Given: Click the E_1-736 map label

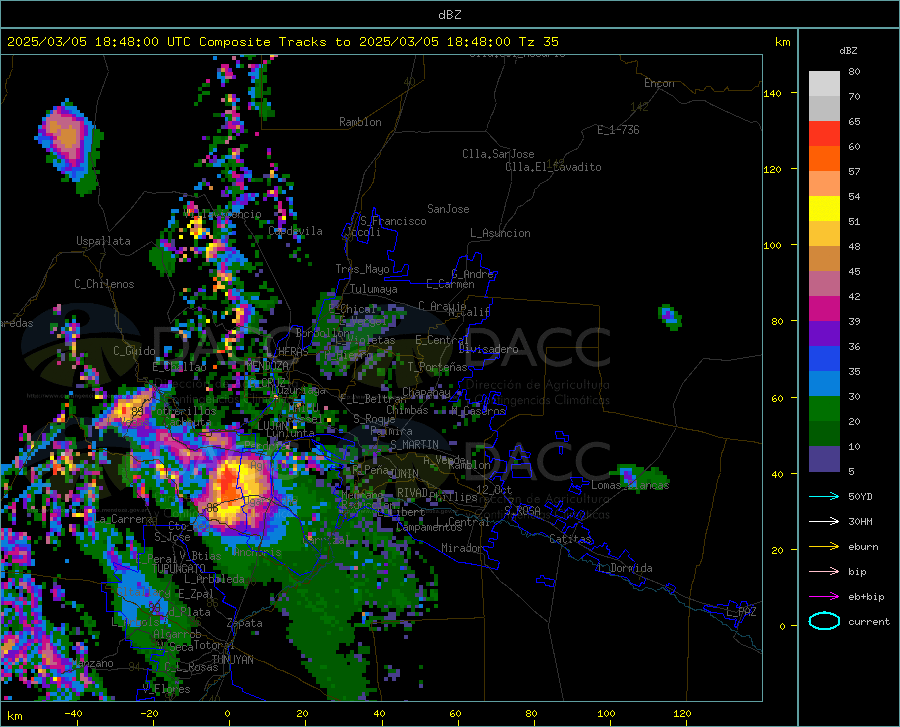Looking at the screenshot, I should click(x=618, y=130).
